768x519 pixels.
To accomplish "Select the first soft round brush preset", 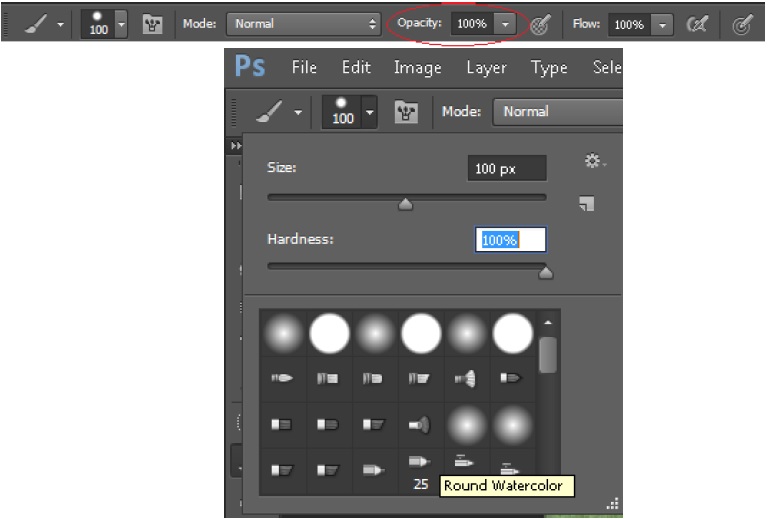I will (283, 333).
